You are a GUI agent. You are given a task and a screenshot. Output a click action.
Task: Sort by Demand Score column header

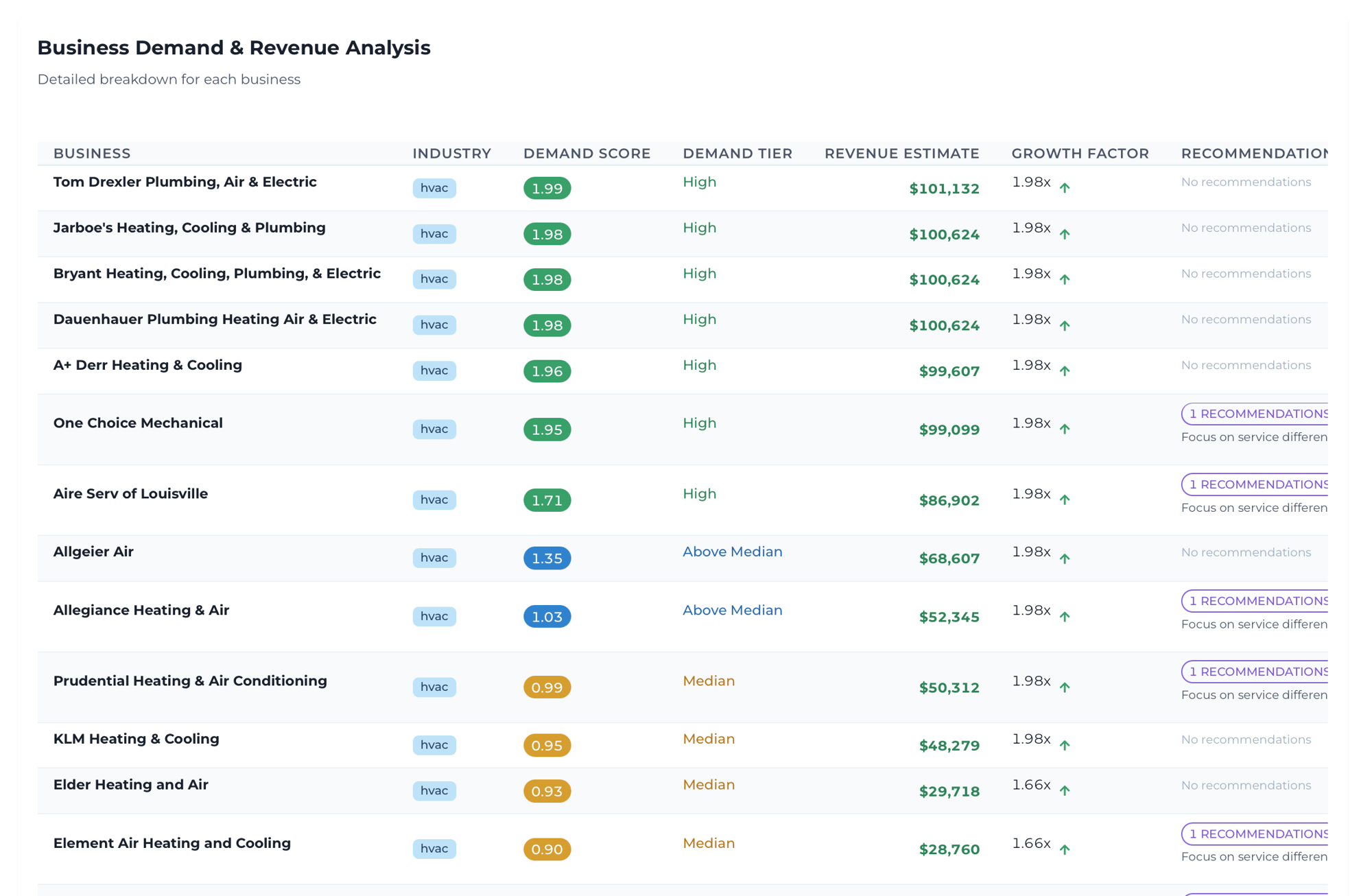(587, 154)
